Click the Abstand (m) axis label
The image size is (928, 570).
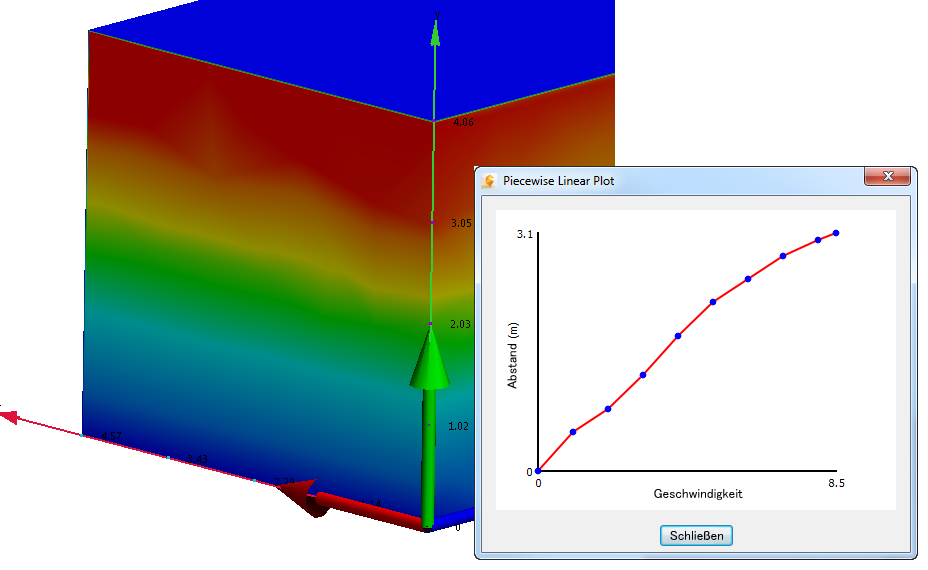click(512, 355)
